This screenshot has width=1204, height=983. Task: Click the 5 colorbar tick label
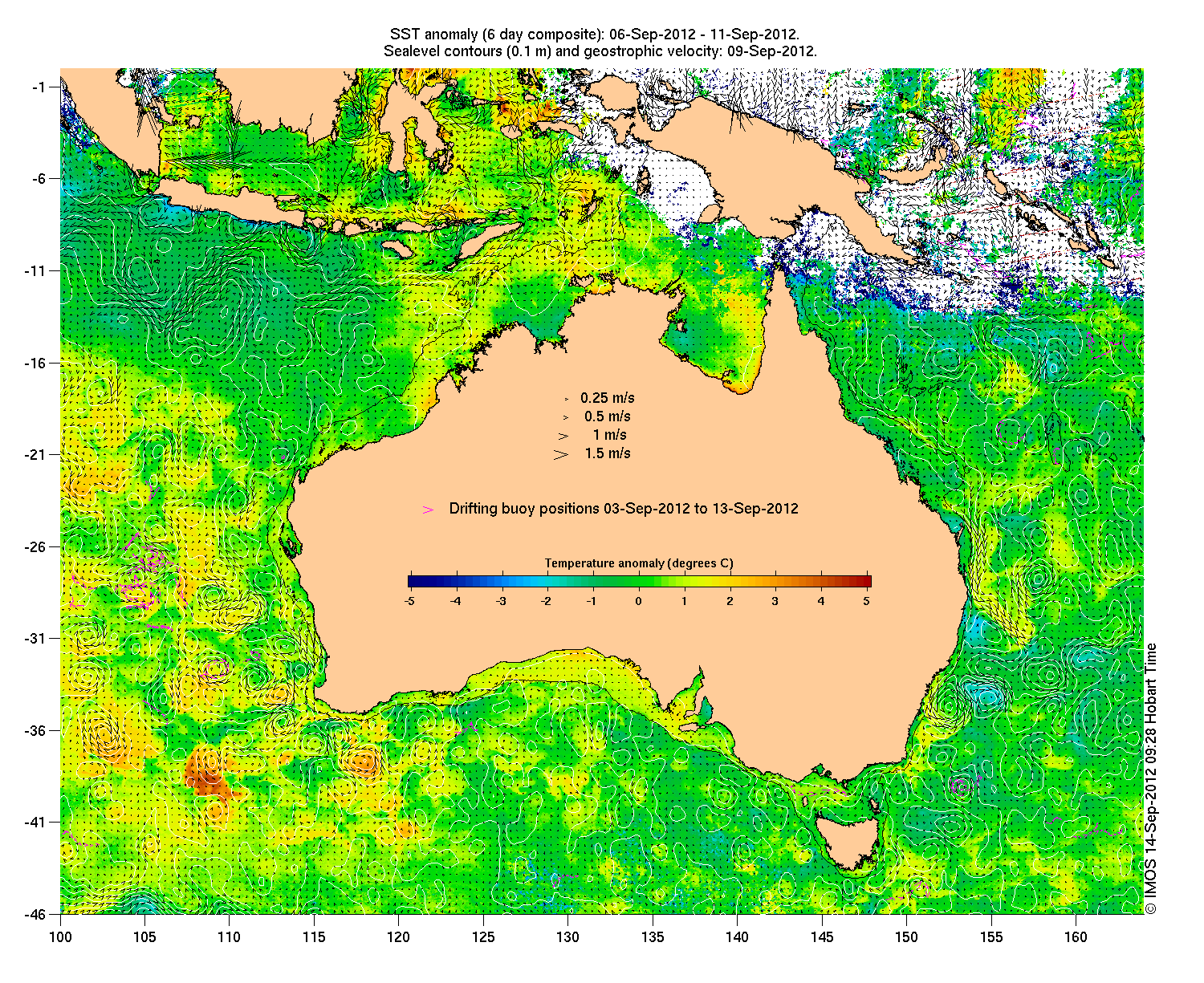(x=867, y=600)
